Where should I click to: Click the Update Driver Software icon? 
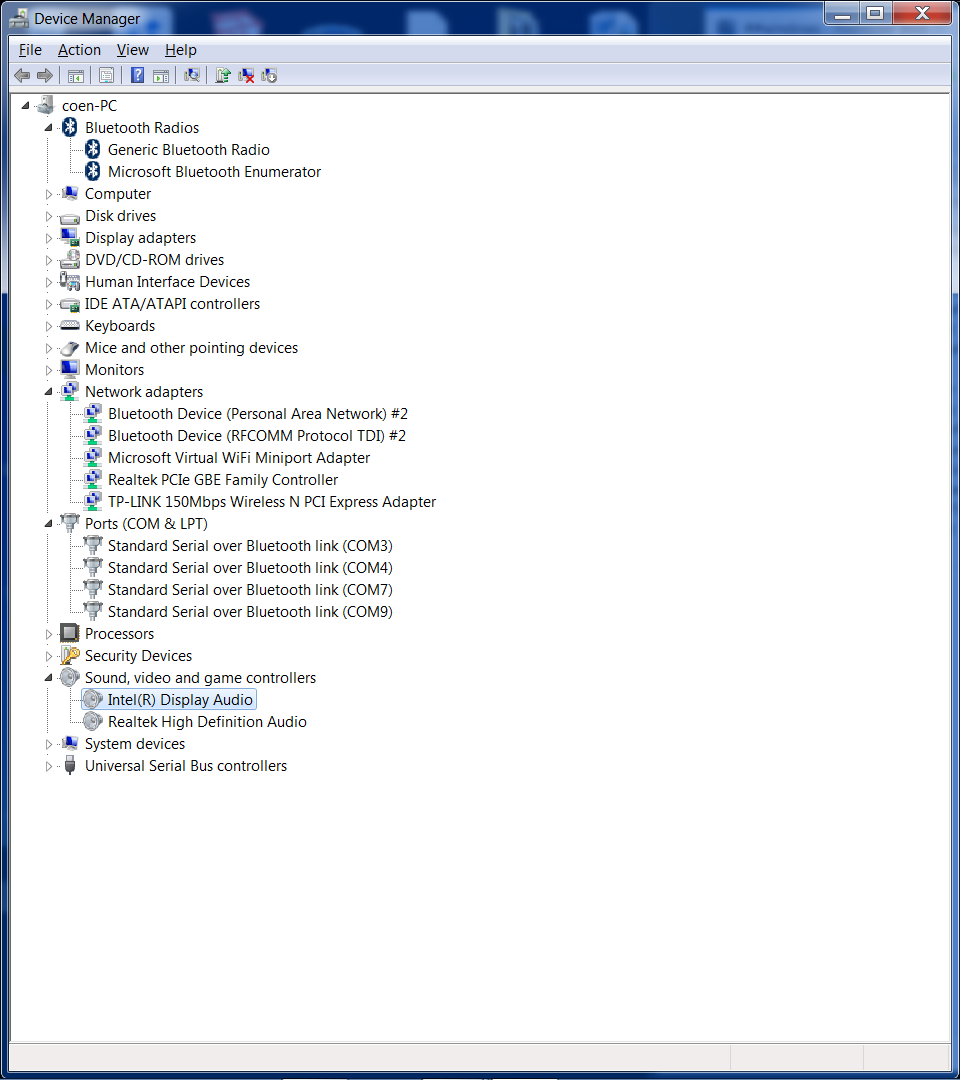222,76
